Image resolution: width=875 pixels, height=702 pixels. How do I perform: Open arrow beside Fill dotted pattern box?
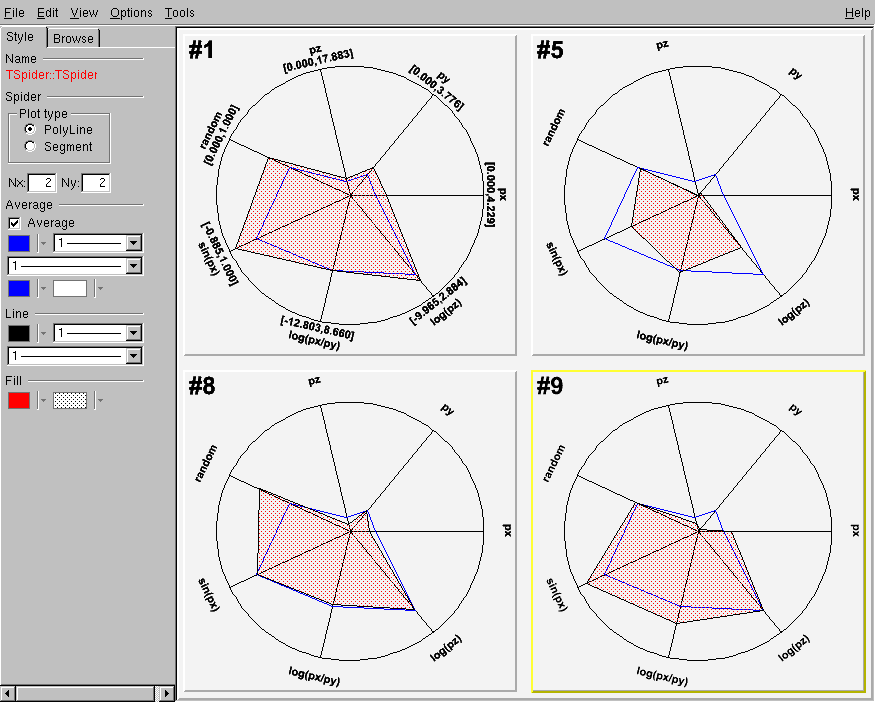[99, 400]
